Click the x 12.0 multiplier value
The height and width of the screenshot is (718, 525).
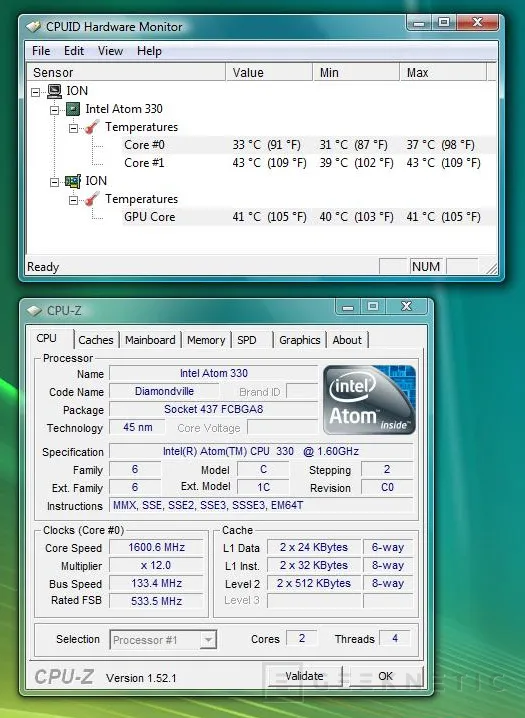point(157,566)
